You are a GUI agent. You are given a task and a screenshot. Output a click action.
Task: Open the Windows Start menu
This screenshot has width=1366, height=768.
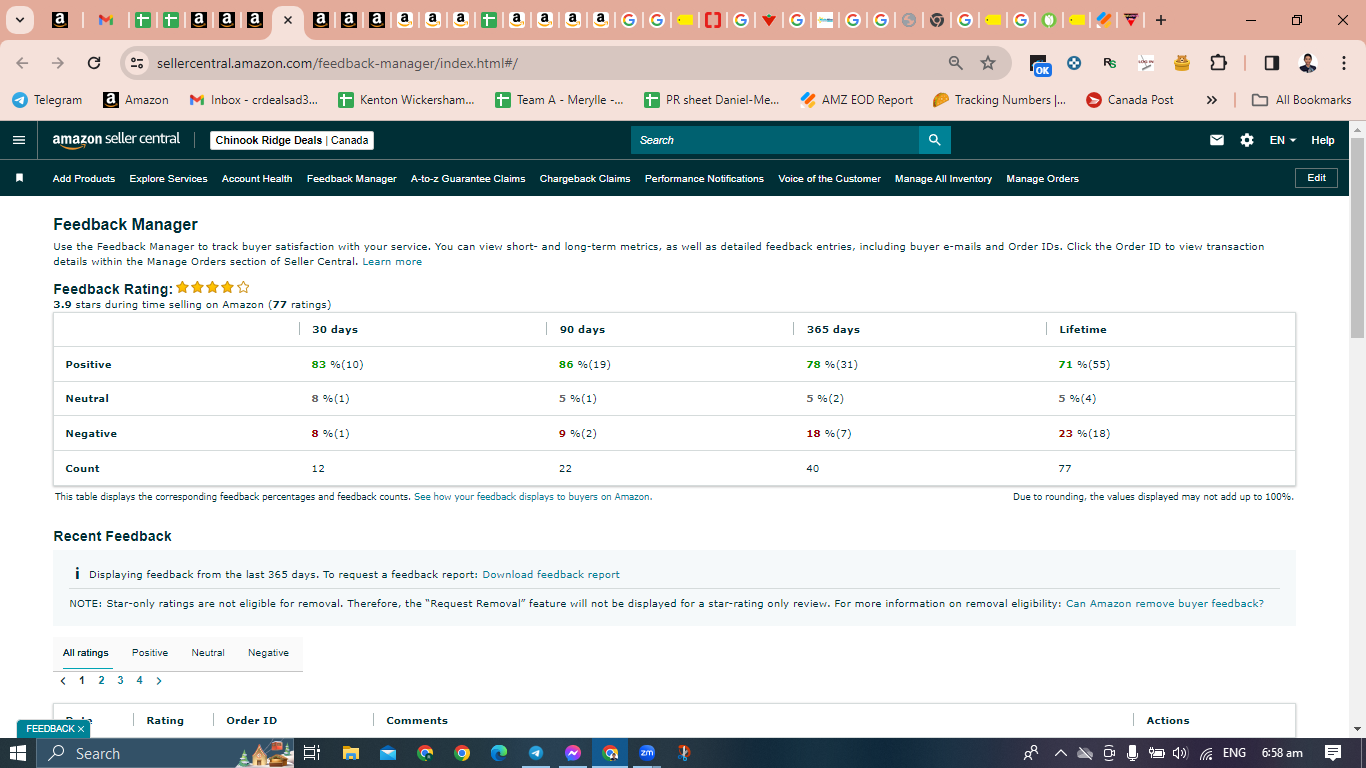tap(18, 753)
